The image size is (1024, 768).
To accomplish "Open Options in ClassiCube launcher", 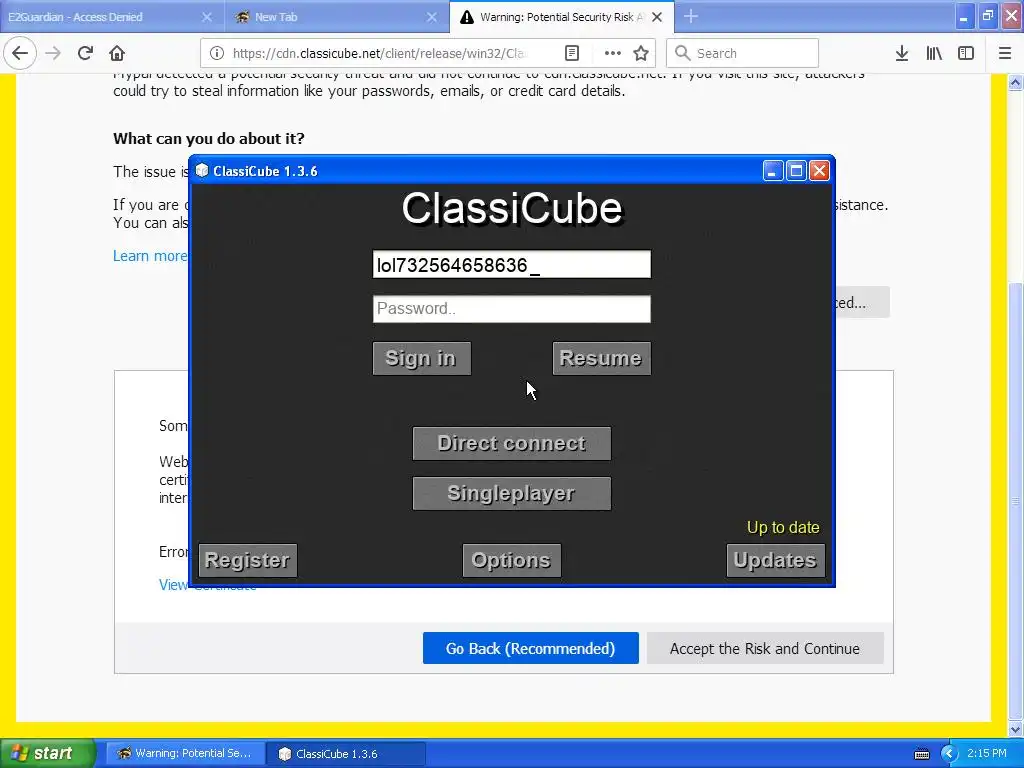I will 511,560.
